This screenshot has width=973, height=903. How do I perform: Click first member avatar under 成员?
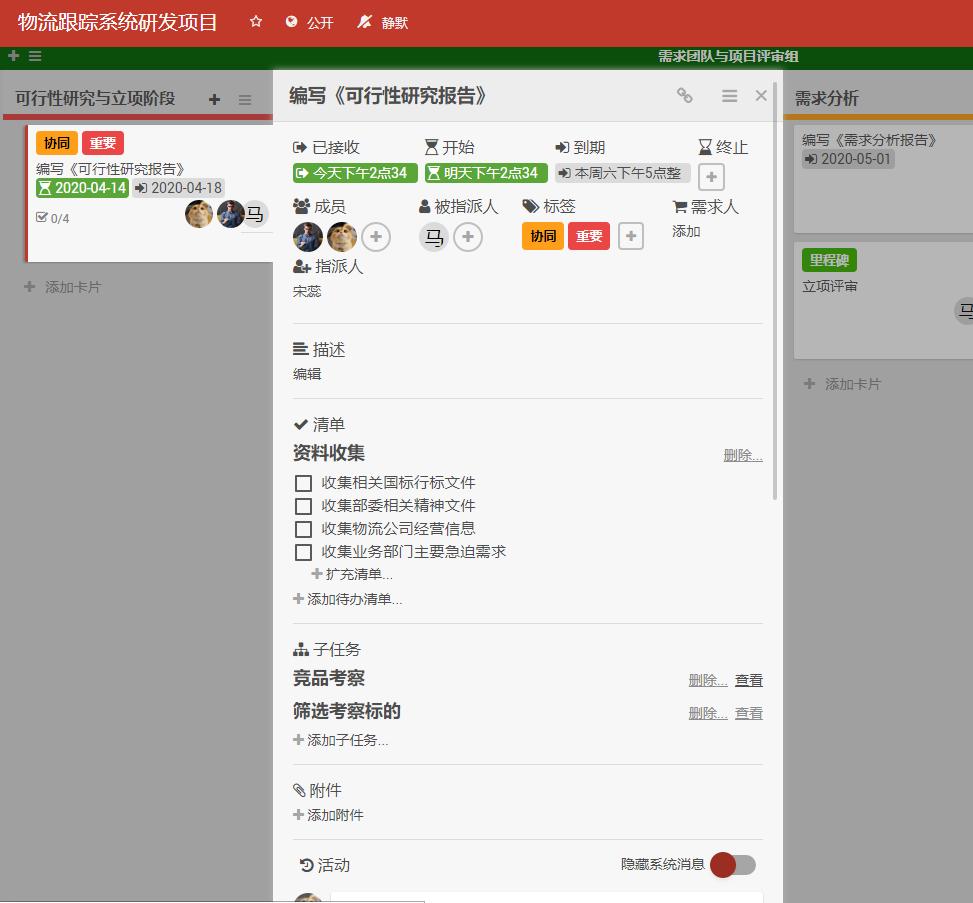click(x=308, y=236)
